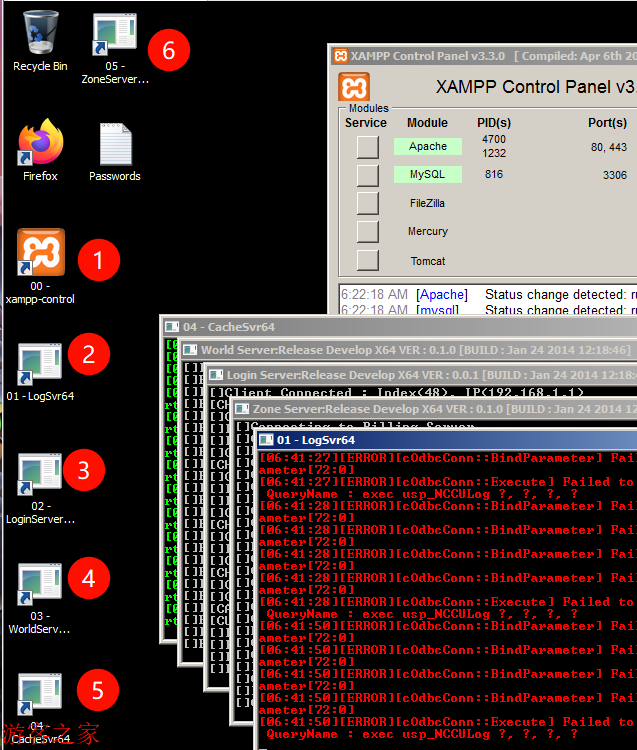Toggle the MySQL service checkbox
This screenshot has width=637, height=750.
coord(368,175)
